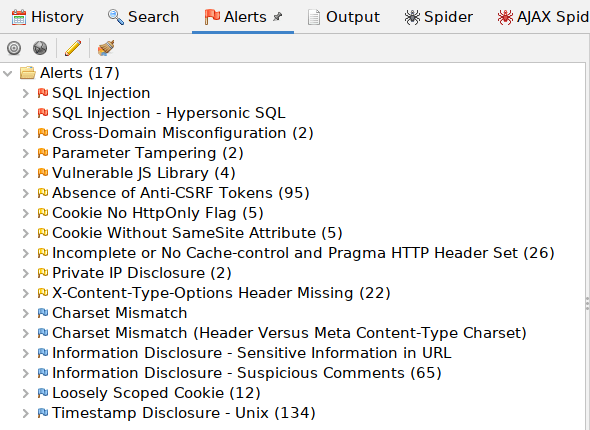
Task: Click blue flag beside Timestamp Disclosure
Action: (x=43, y=413)
